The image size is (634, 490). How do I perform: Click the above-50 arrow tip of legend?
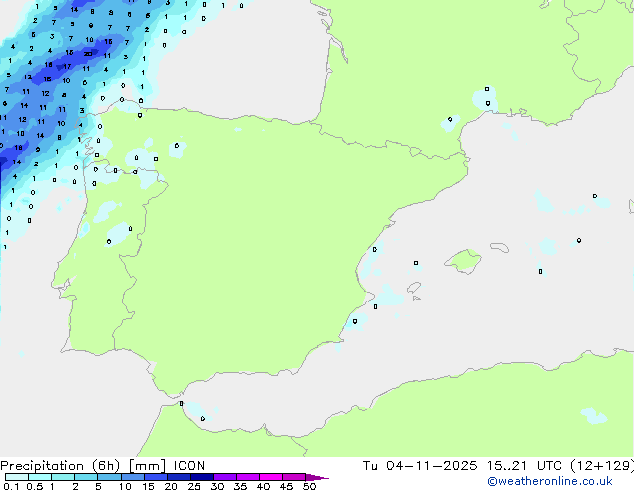(317, 477)
